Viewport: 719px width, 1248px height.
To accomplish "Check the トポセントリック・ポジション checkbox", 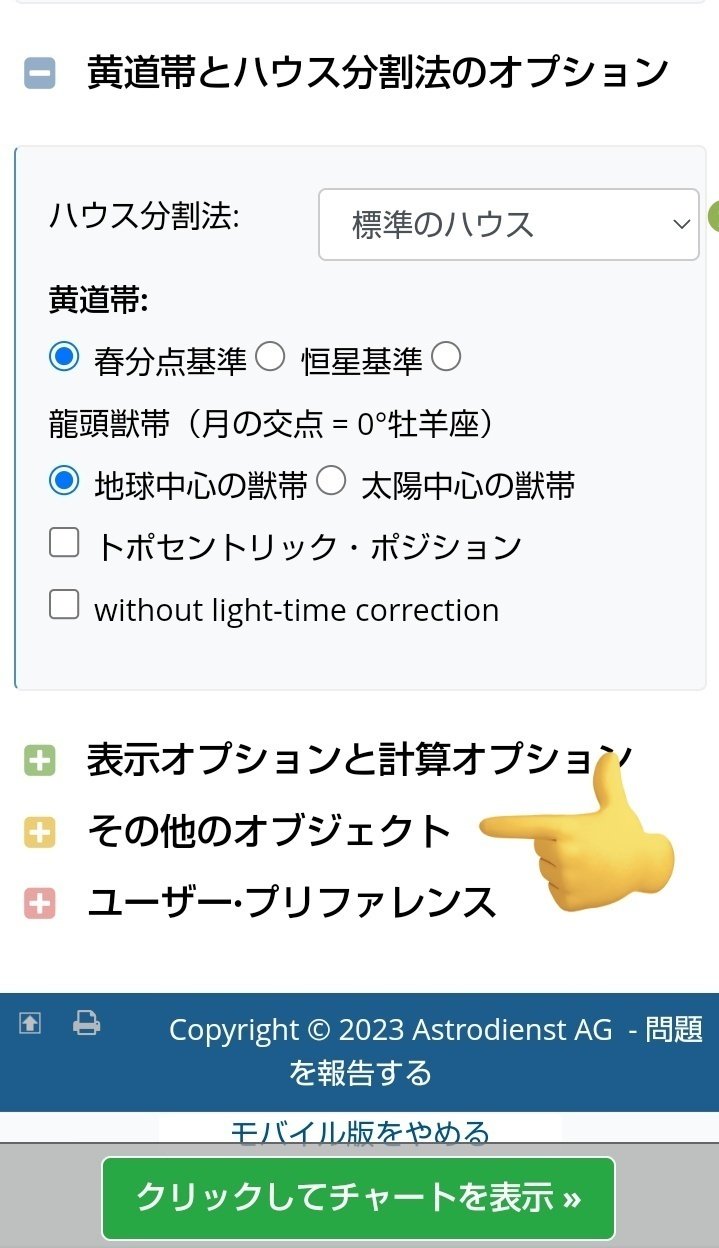I will (x=63, y=541).
